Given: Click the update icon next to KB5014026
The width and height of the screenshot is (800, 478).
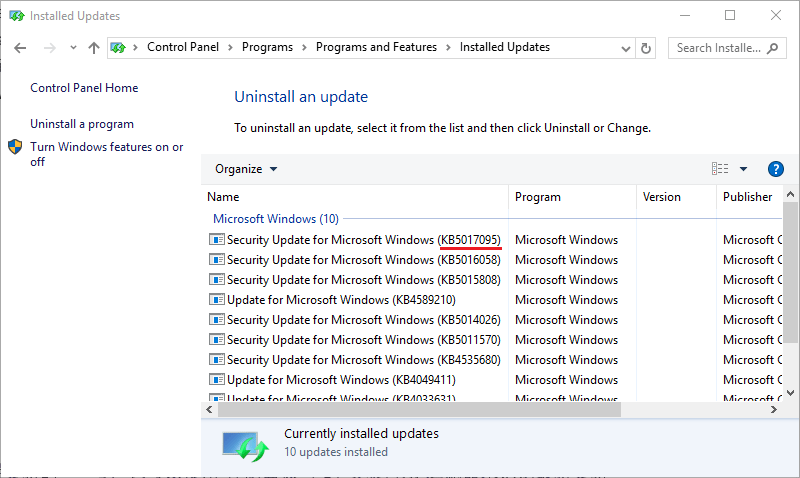Looking at the screenshot, I should click(216, 319).
